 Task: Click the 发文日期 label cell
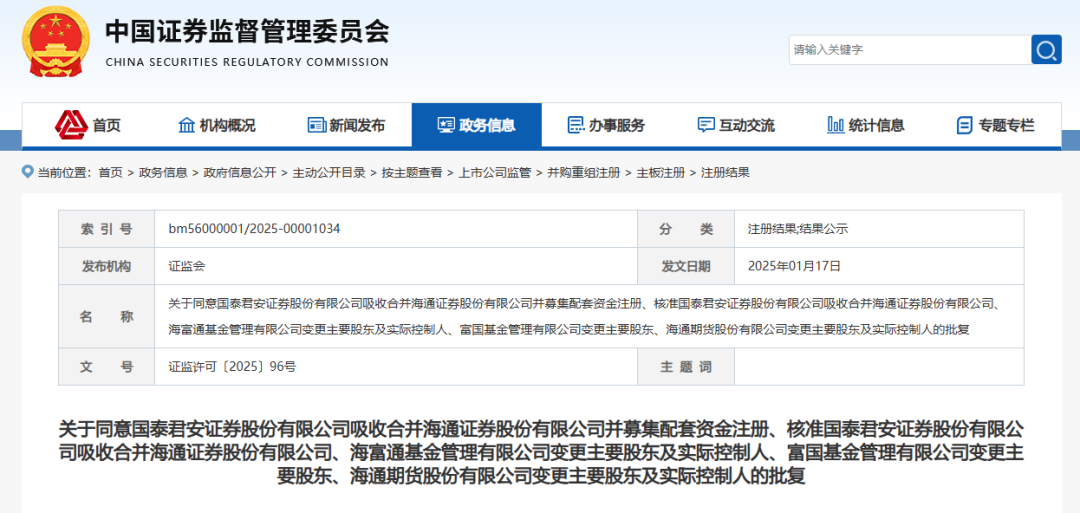[x=686, y=266]
